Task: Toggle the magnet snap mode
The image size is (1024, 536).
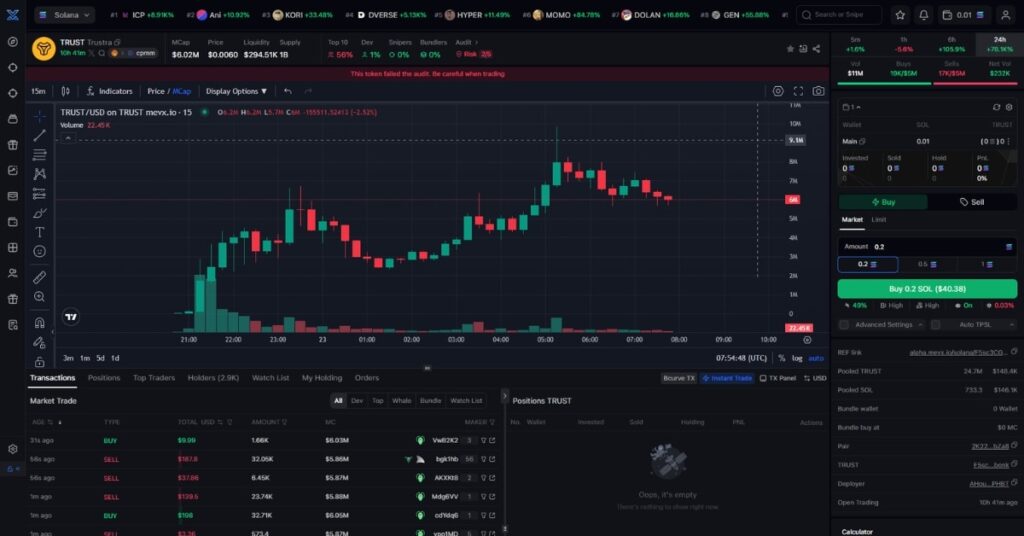Action: (39, 323)
